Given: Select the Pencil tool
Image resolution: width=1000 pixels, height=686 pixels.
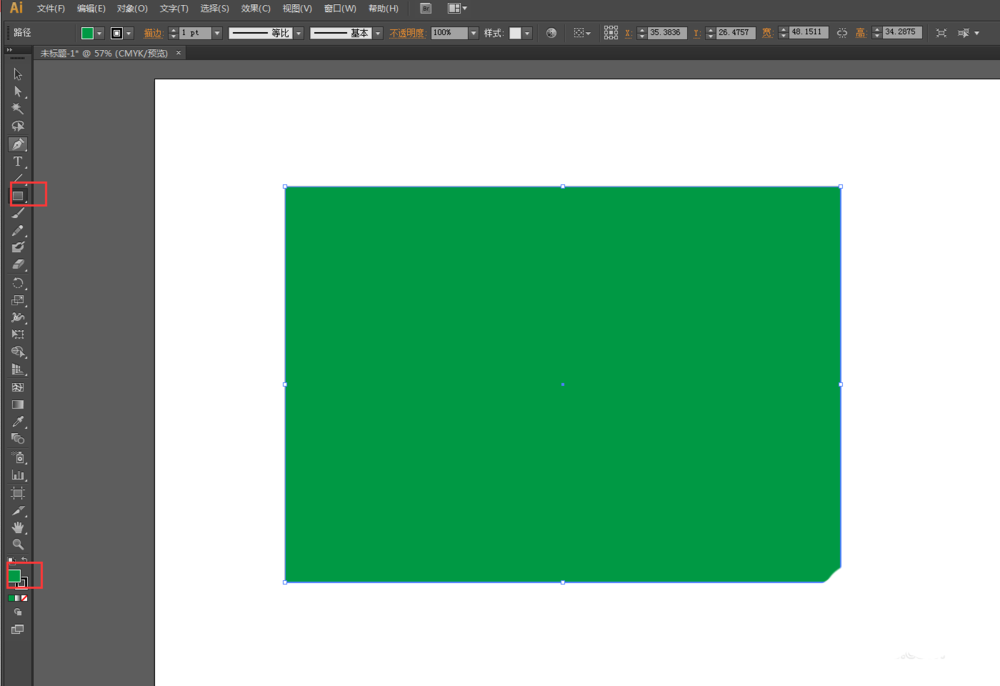Looking at the screenshot, I should pyautogui.click(x=17, y=231).
